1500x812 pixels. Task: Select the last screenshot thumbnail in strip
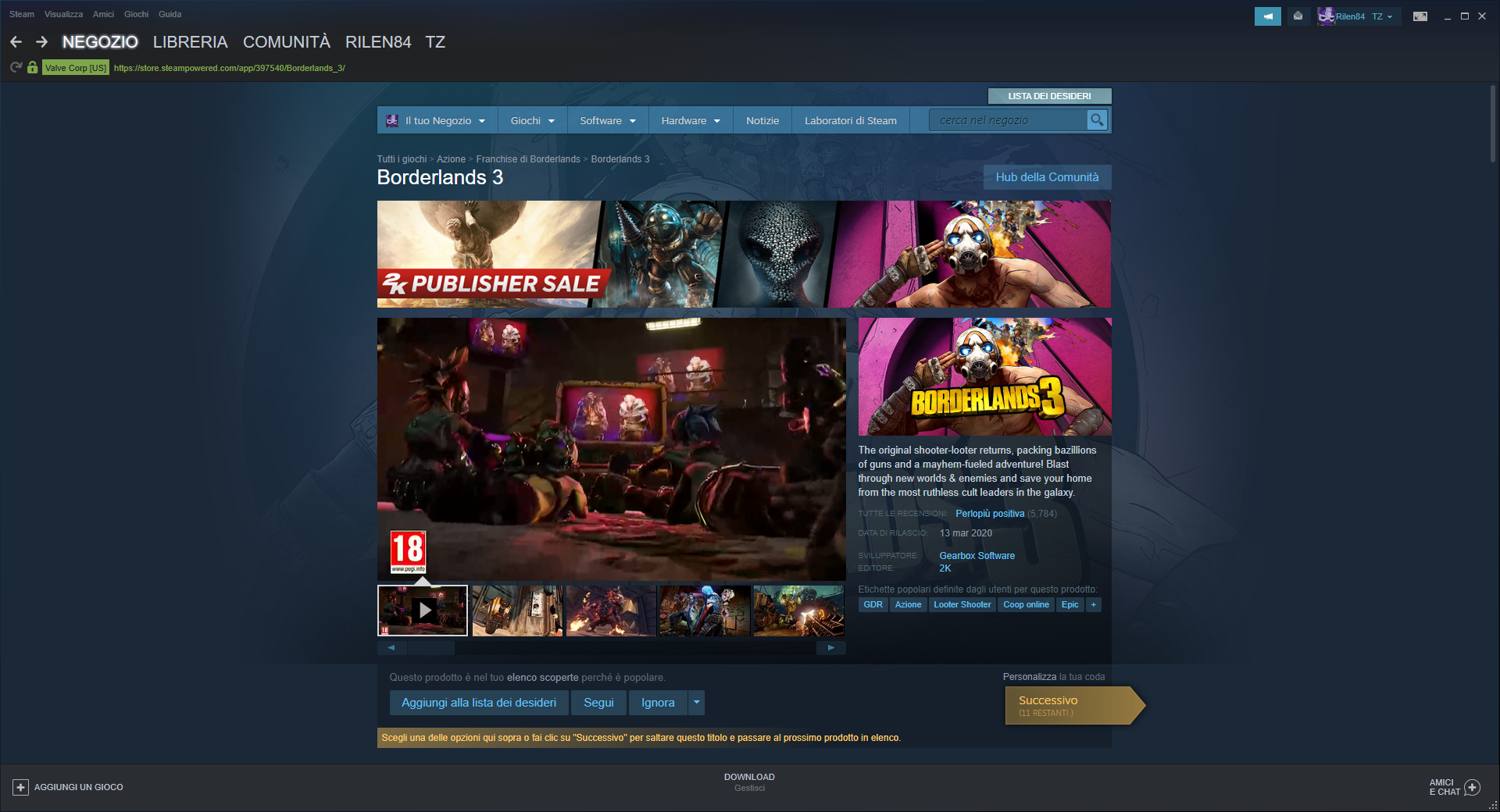(798, 611)
